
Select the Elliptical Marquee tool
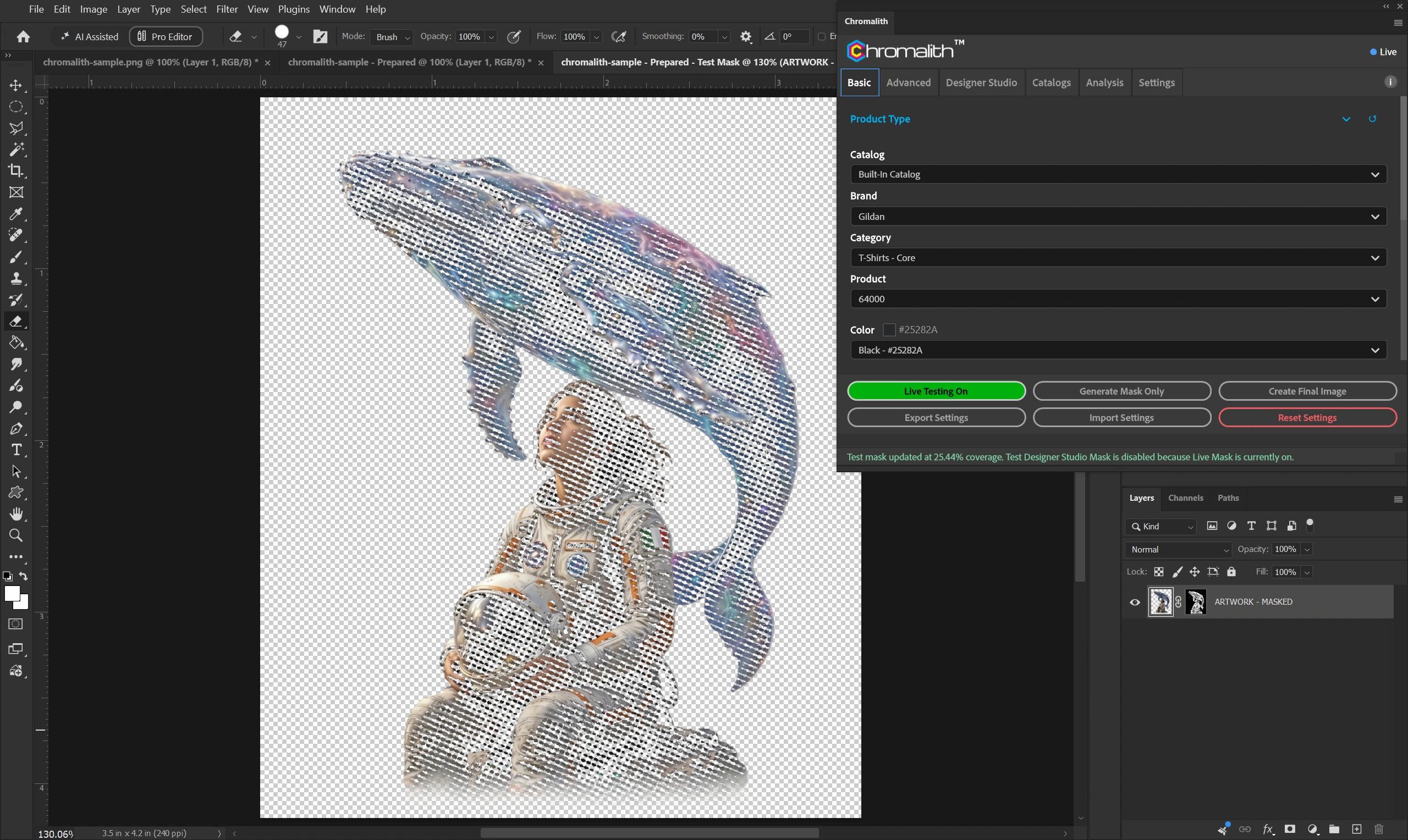pos(16,107)
